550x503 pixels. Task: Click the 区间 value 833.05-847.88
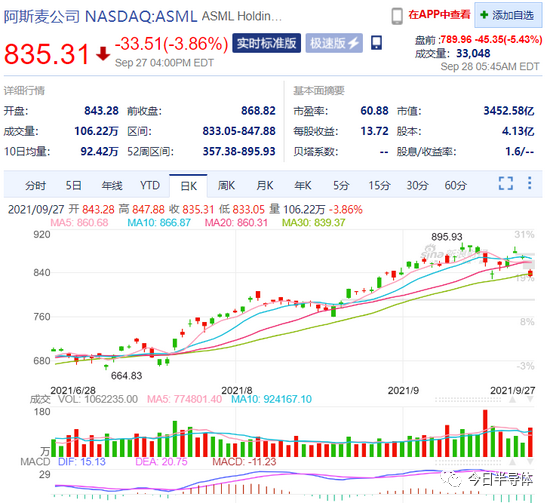click(239, 131)
